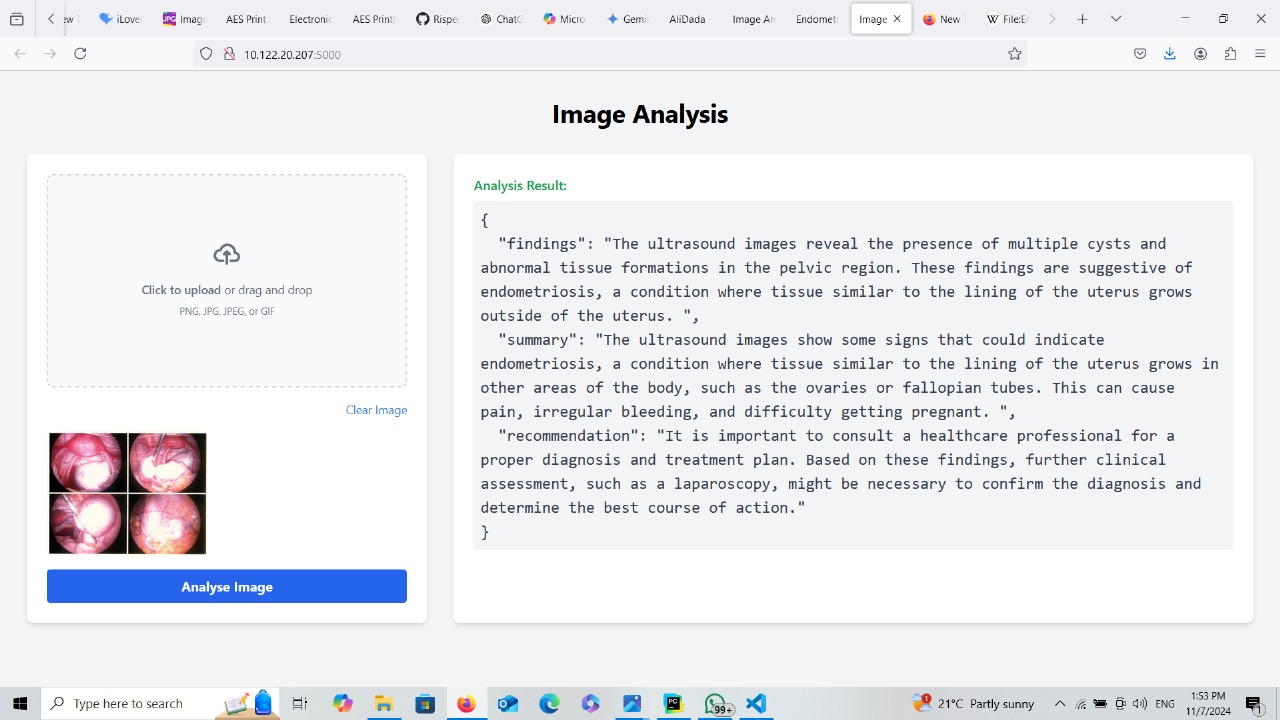Open Outlook from the taskbar

coord(508,704)
